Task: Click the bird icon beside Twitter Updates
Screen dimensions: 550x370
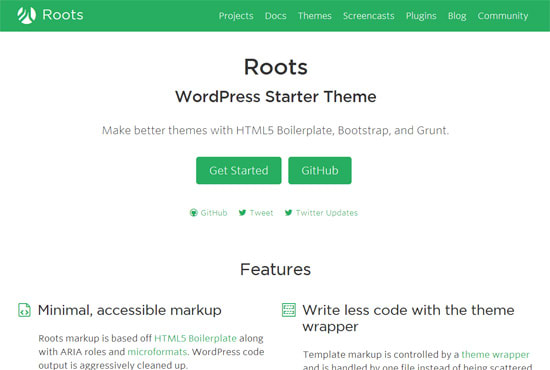Action: (x=288, y=213)
